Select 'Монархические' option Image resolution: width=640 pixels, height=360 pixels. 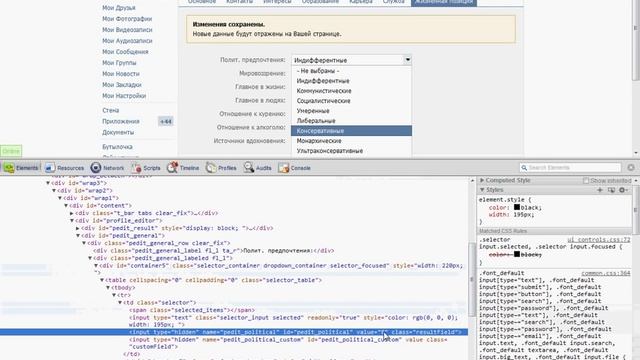[351, 141]
